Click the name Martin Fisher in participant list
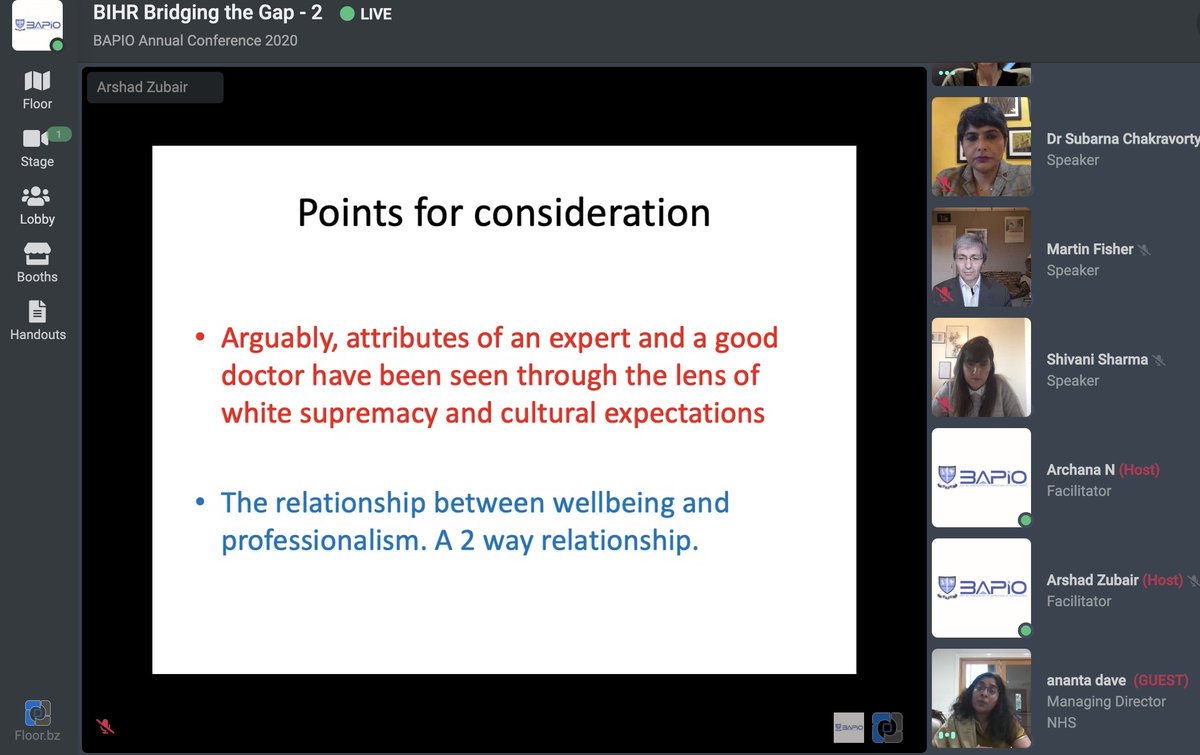Viewport: 1200px width, 755px height. [x=1090, y=249]
